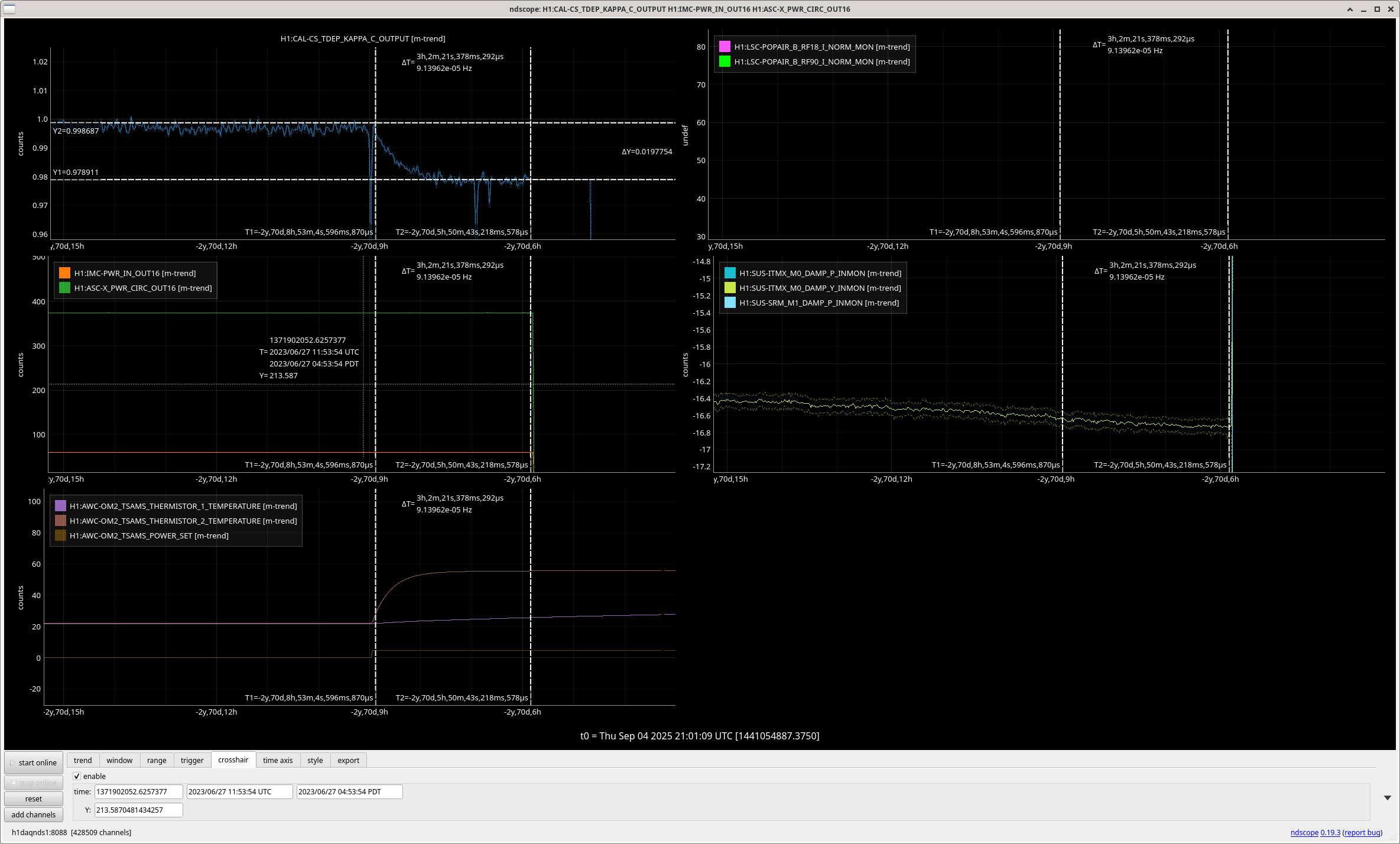This screenshot has height=844, width=1400.
Task: Click the cyan ITMX_M0_DAMP_P legend icon
Action: [730, 273]
